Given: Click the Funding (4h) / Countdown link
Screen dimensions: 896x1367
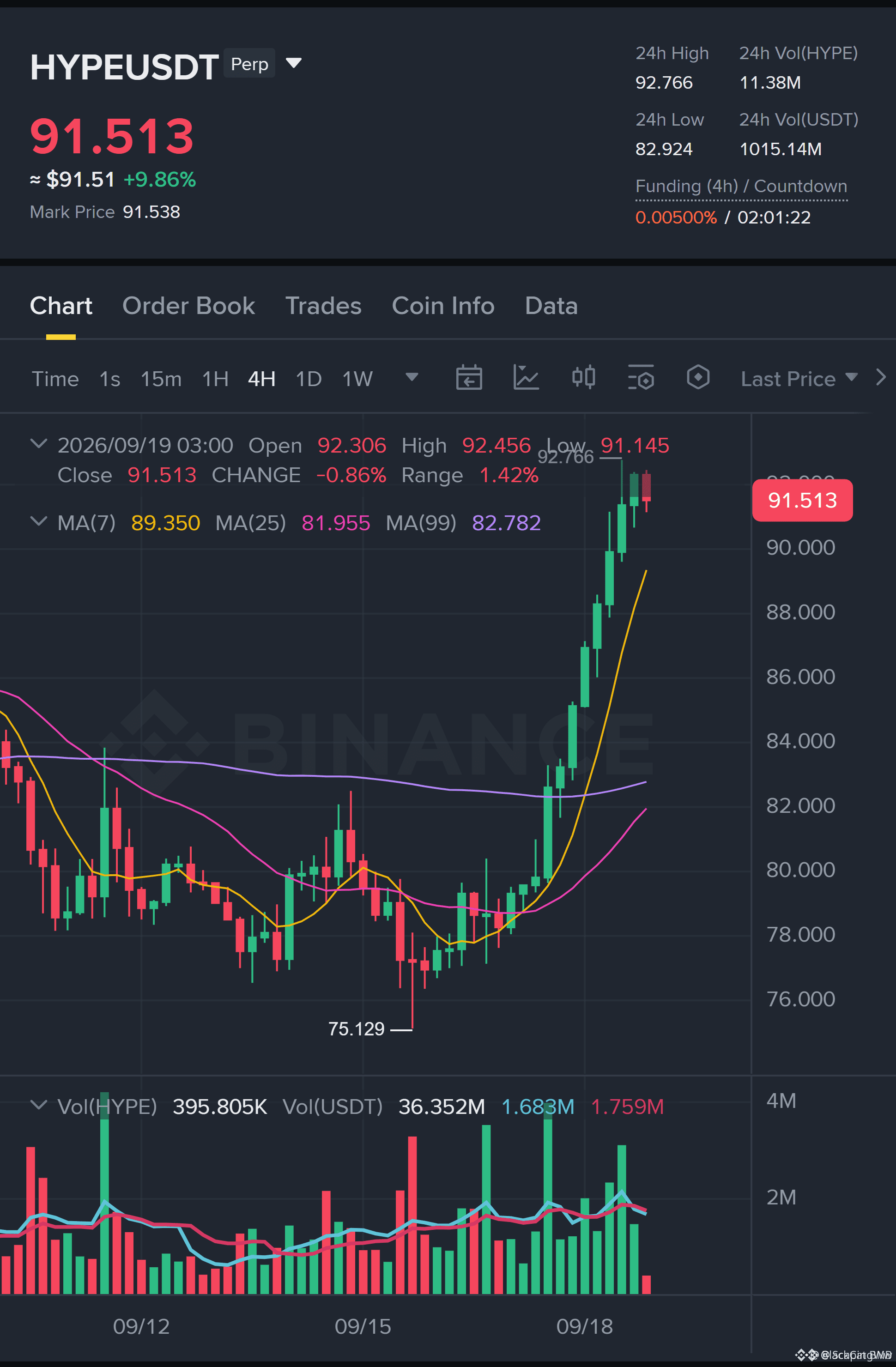Looking at the screenshot, I should point(741,187).
